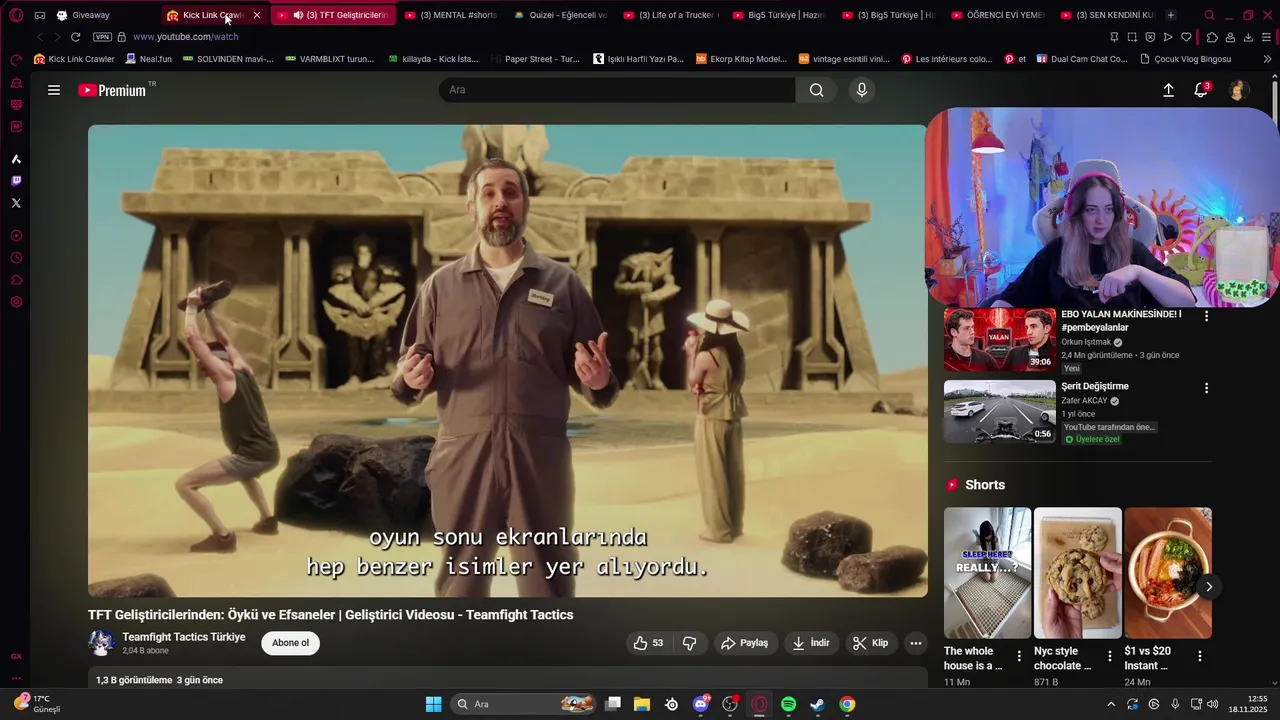Expand hidden bookmarks with double chevron
The width and height of the screenshot is (1280, 720).
[1267, 59]
